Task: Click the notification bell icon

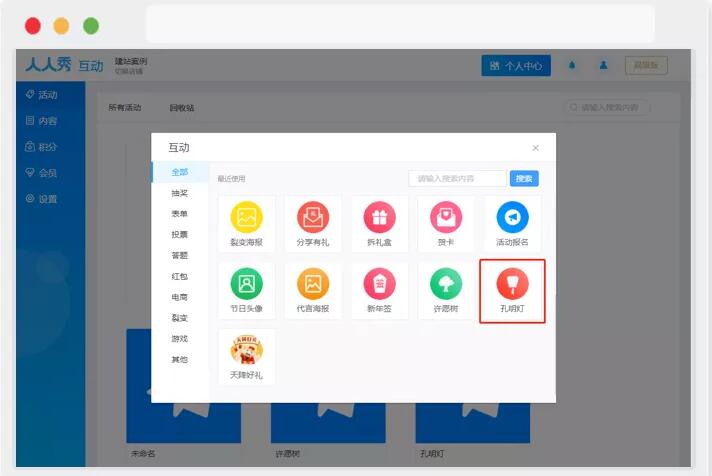Action: click(572, 65)
